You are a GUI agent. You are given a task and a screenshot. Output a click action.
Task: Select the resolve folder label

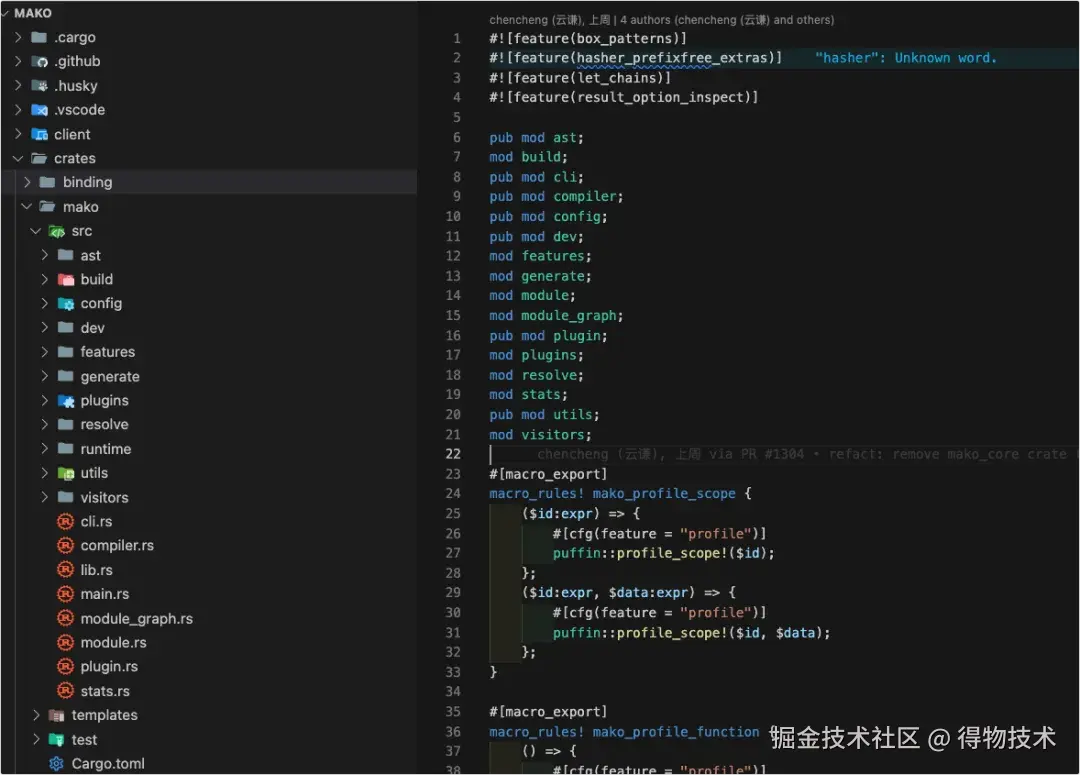click(x=105, y=424)
